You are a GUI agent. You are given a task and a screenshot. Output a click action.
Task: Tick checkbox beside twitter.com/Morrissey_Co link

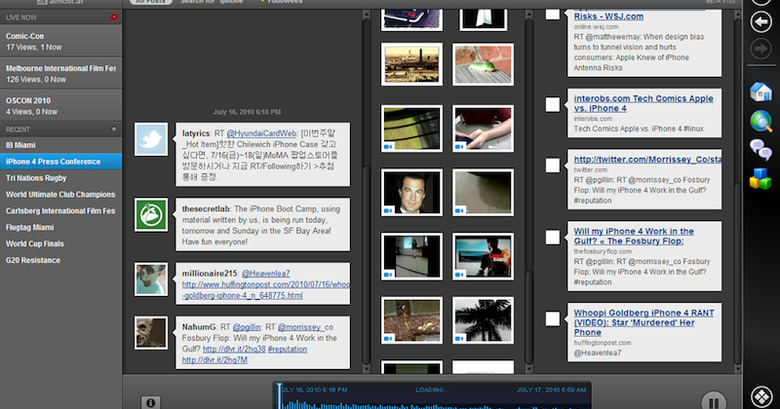pyautogui.click(x=553, y=165)
